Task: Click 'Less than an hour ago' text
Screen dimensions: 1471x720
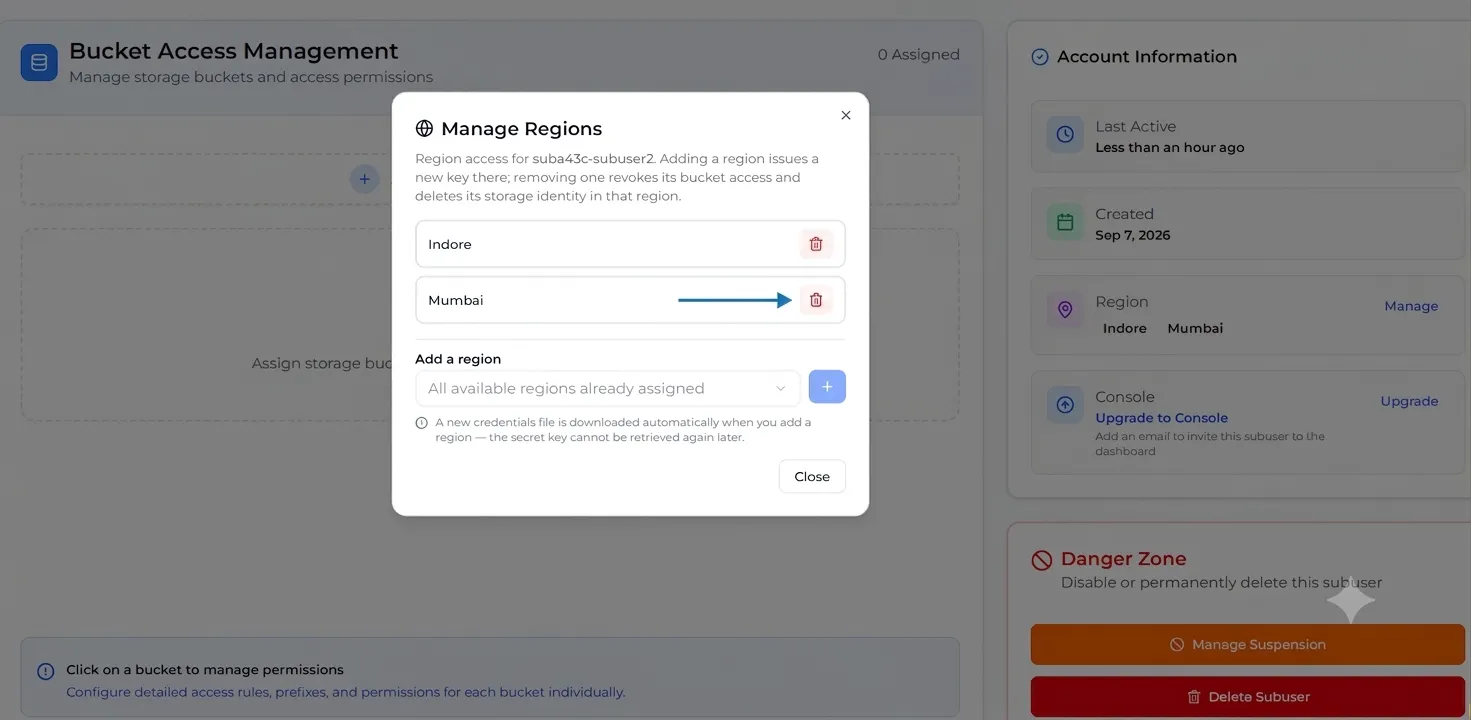Action: click(1170, 147)
